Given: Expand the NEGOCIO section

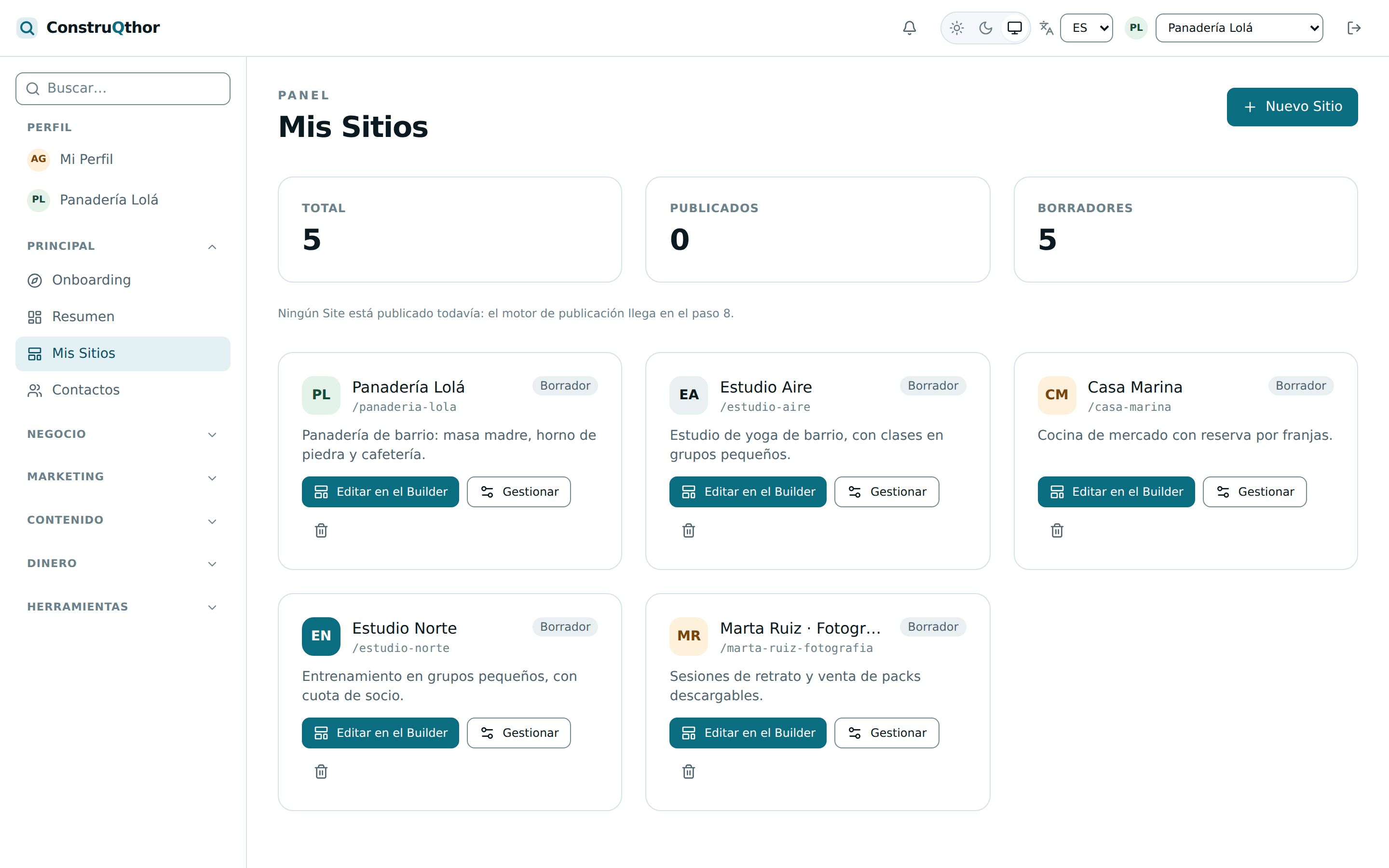Looking at the screenshot, I should tap(123, 434).
